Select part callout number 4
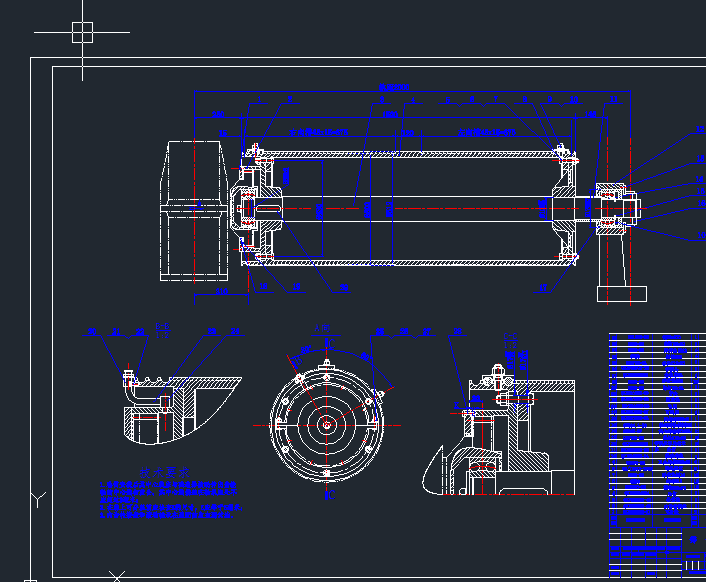This screenshot has height=582, width=706. 413,100
